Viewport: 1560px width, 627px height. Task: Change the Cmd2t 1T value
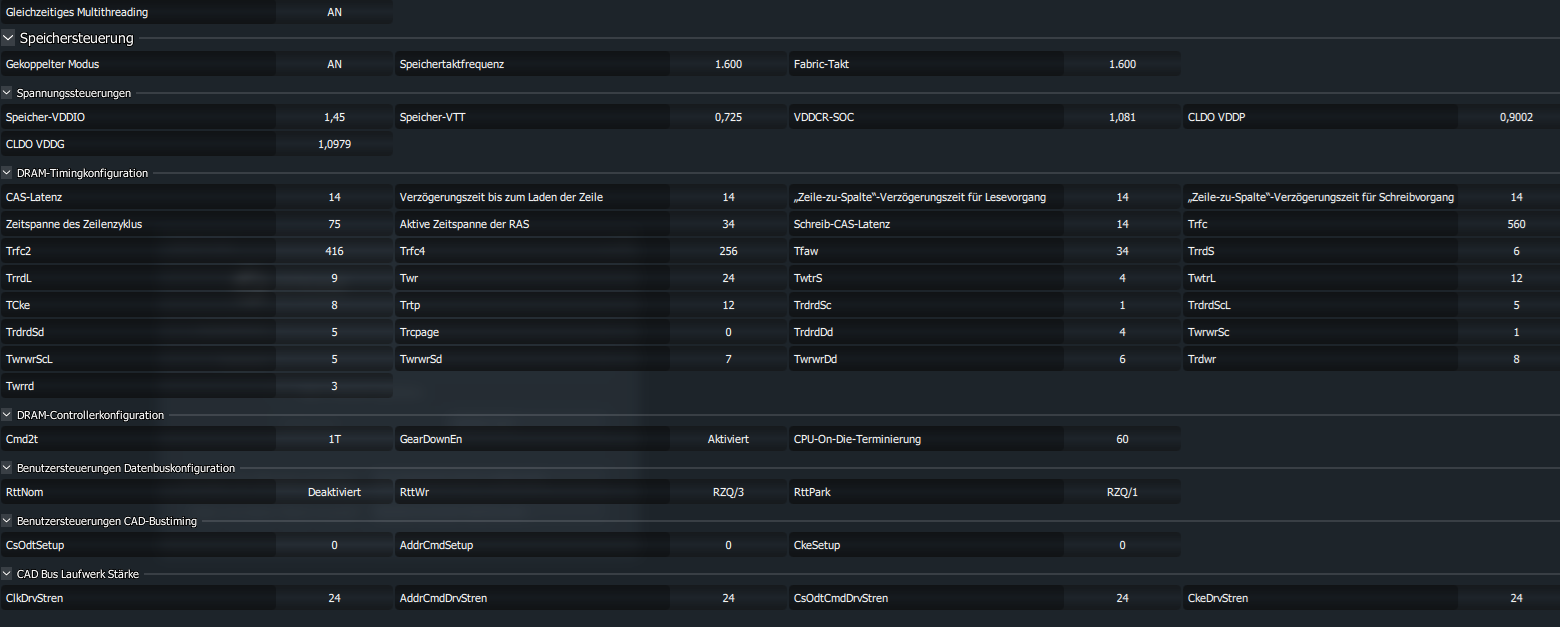[x=334, y=439]
